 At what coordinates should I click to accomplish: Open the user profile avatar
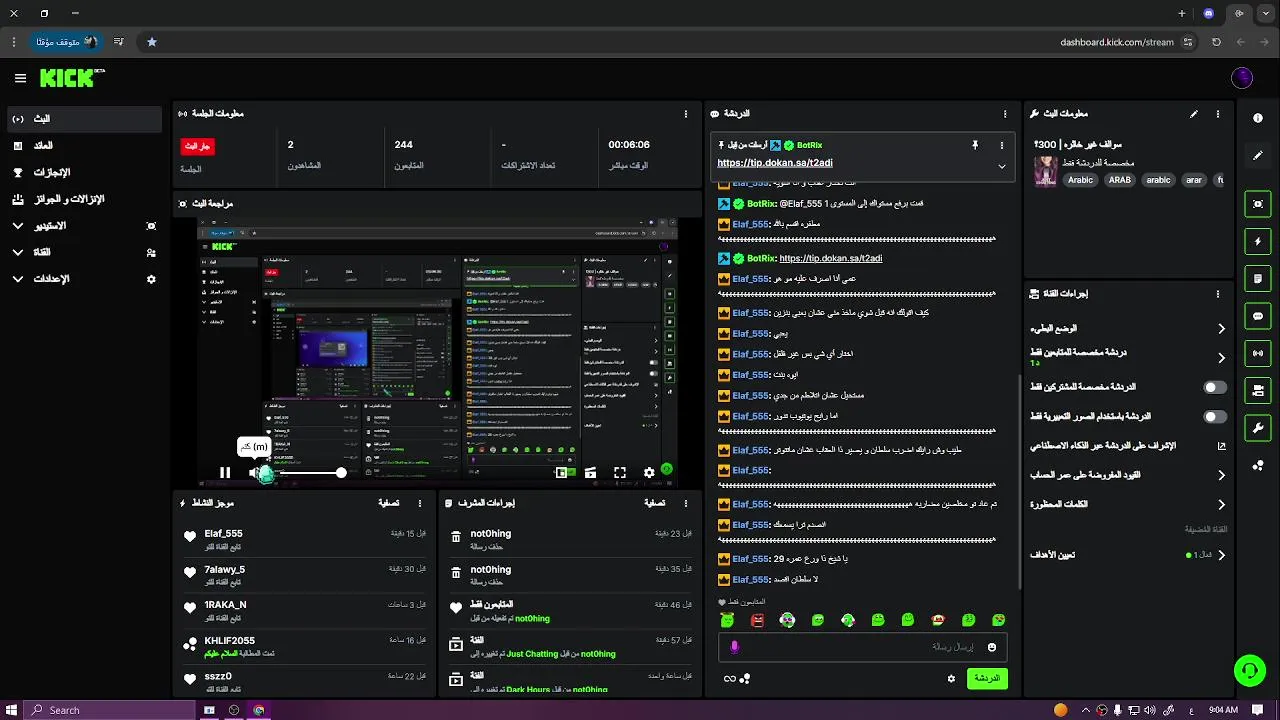point(1242,78)
